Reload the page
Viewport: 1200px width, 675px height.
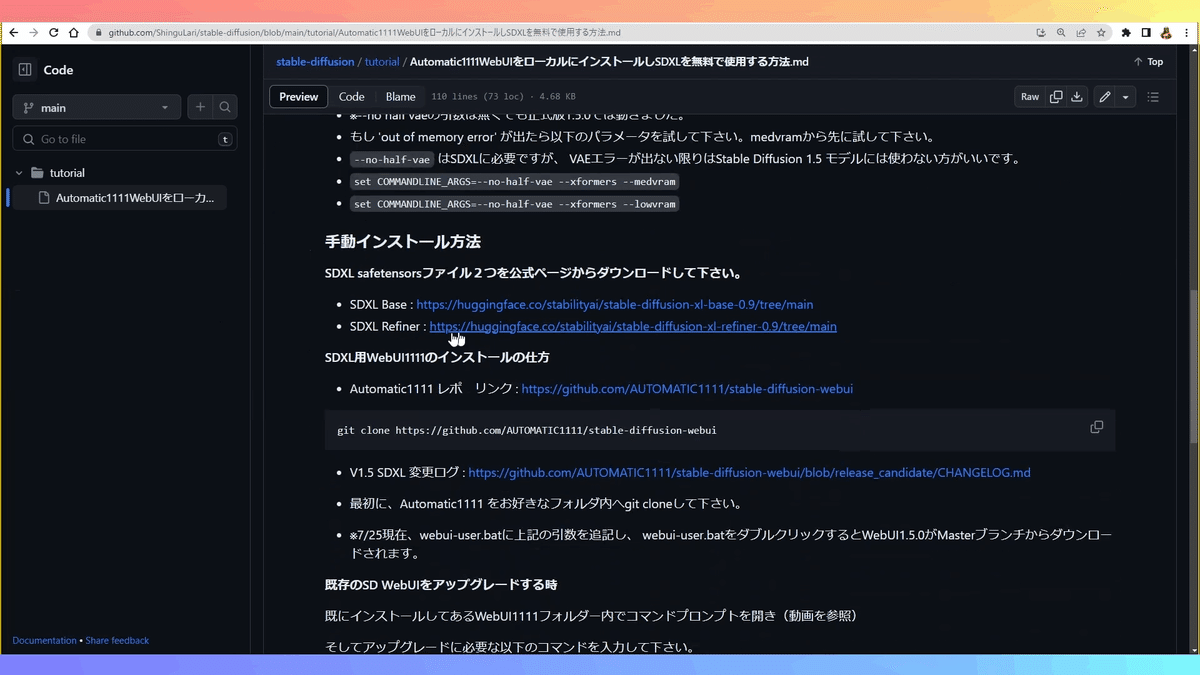click(x=54, y=32)
